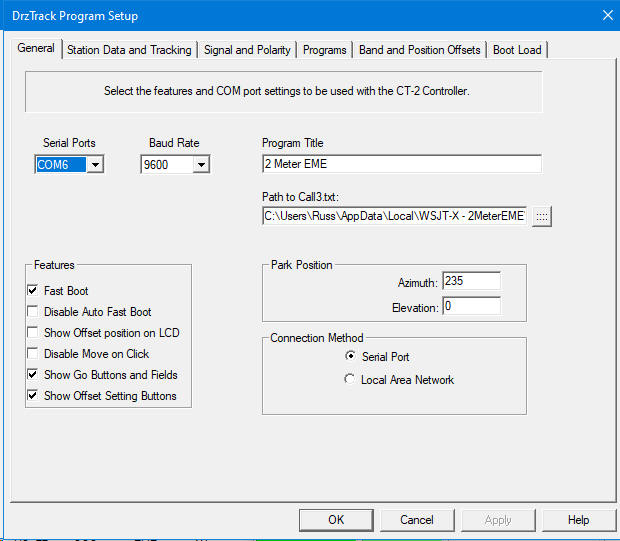This screenshot has width=620, height=541.
Task: Uncheck Show Go Buttons and Fields
Action: [x=34, y=375]
